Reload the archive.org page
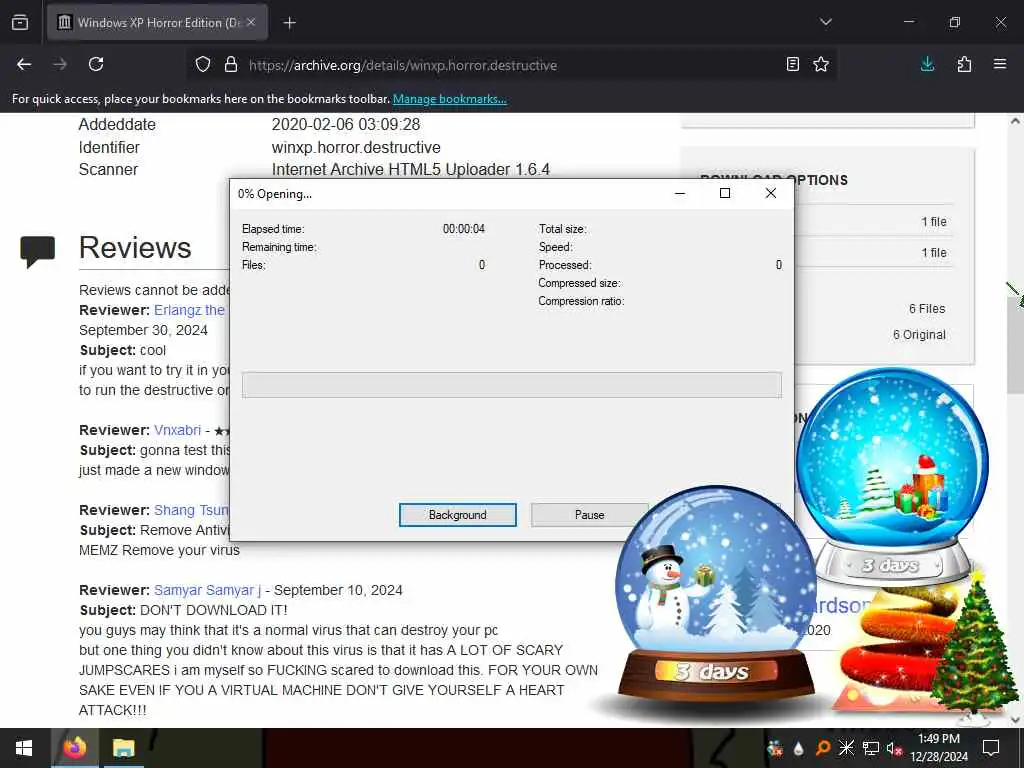 tap(96, 64)
